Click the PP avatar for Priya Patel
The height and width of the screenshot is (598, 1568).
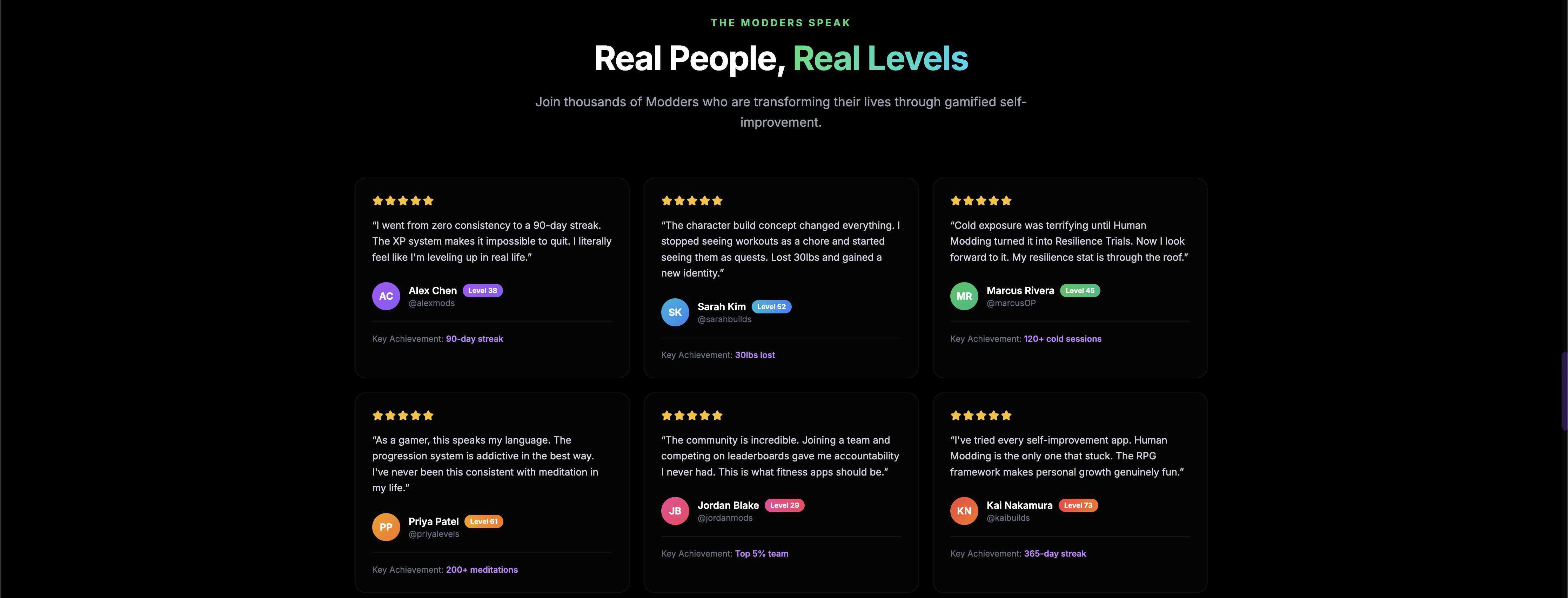(386, 527)
